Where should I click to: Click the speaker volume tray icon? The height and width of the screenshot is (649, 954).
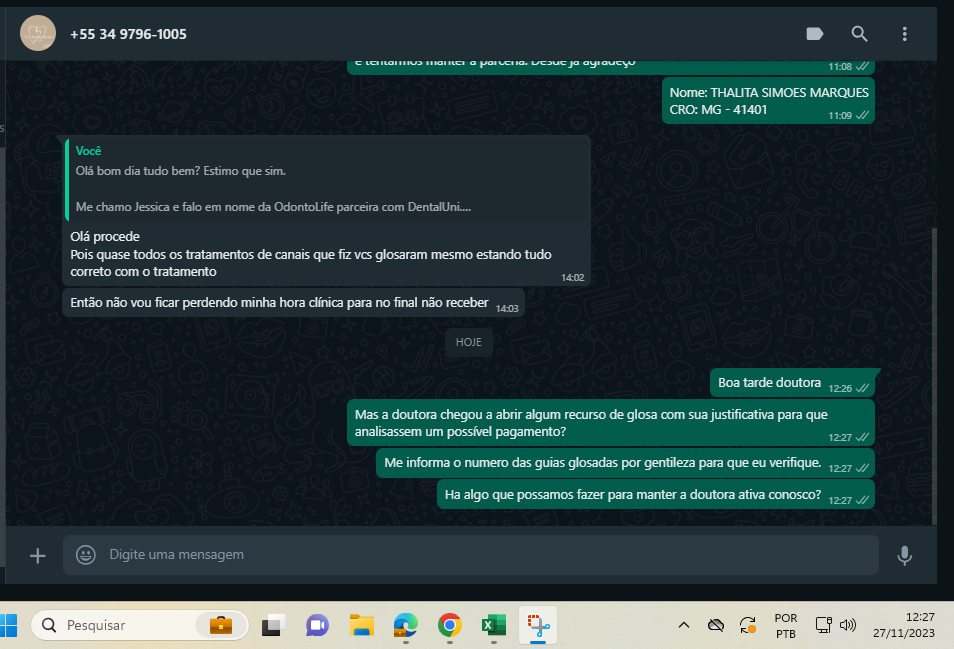[848, 625]
